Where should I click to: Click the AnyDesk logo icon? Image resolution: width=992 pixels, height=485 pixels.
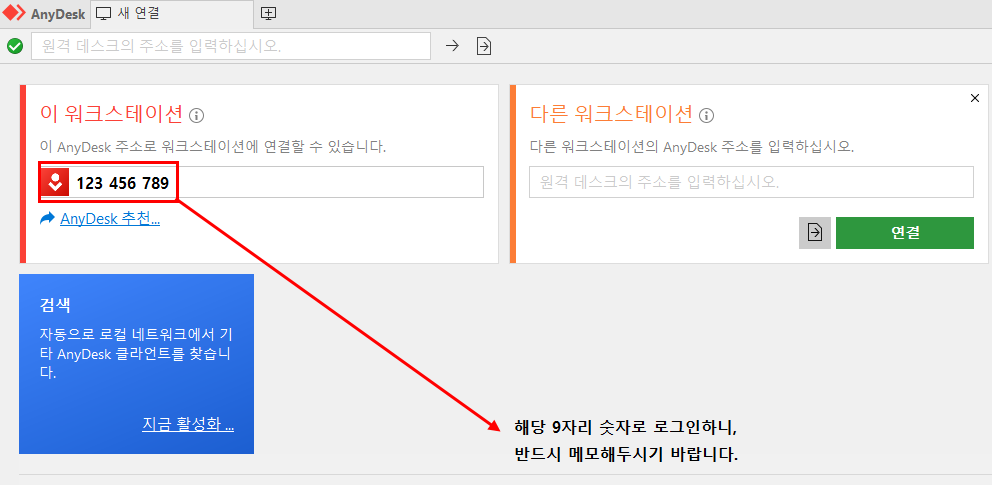tap(13, 13)
